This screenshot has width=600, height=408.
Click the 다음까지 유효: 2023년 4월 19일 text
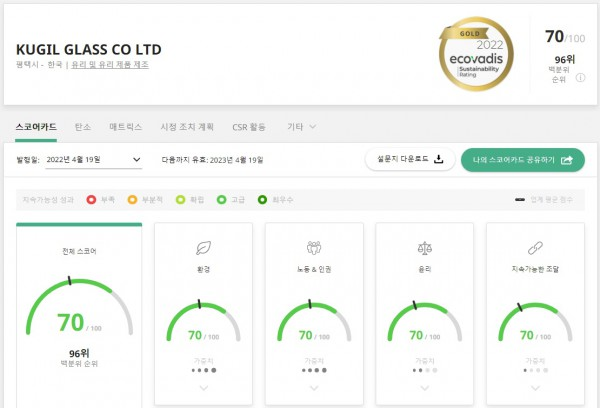212,160
